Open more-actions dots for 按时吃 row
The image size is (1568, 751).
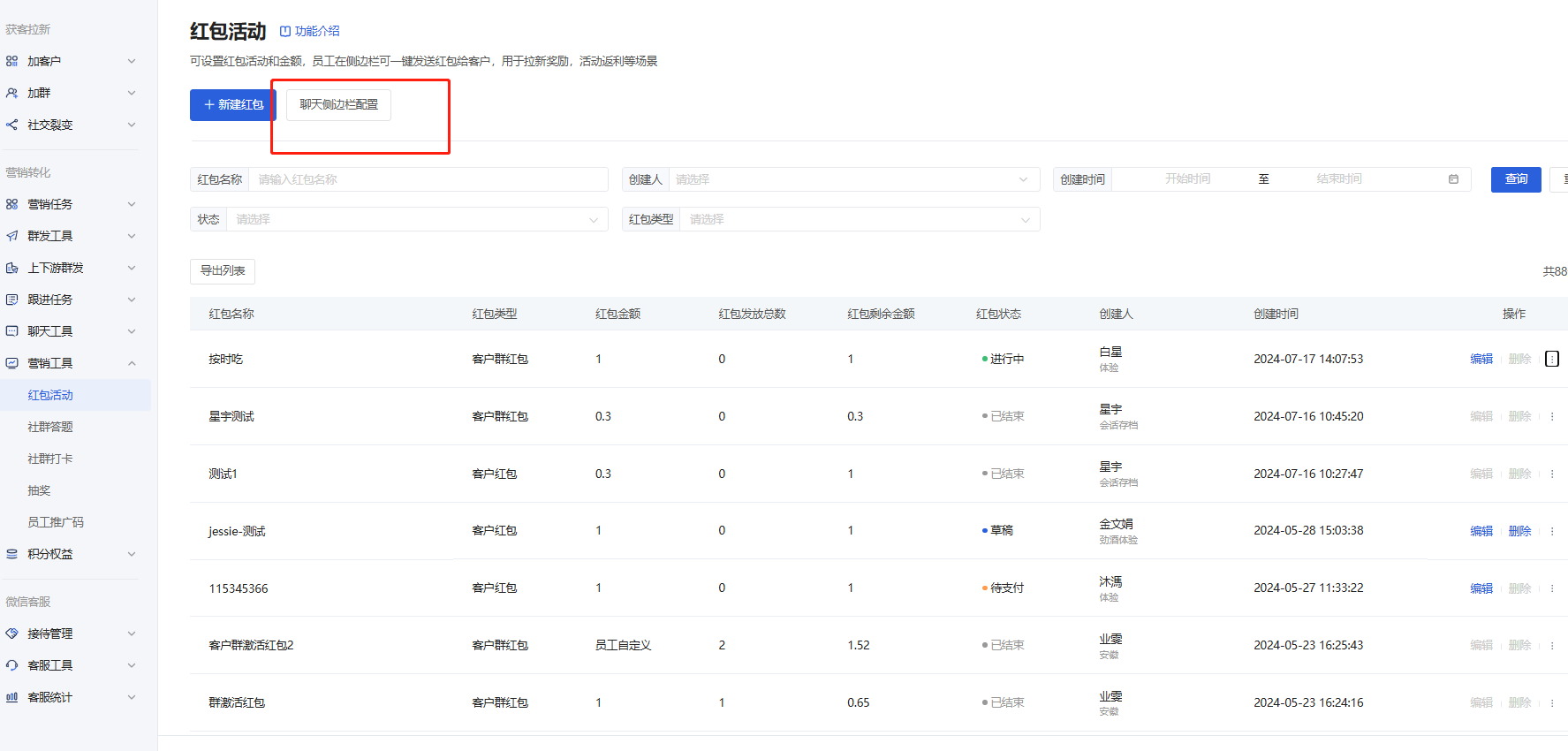[1552, 359]
